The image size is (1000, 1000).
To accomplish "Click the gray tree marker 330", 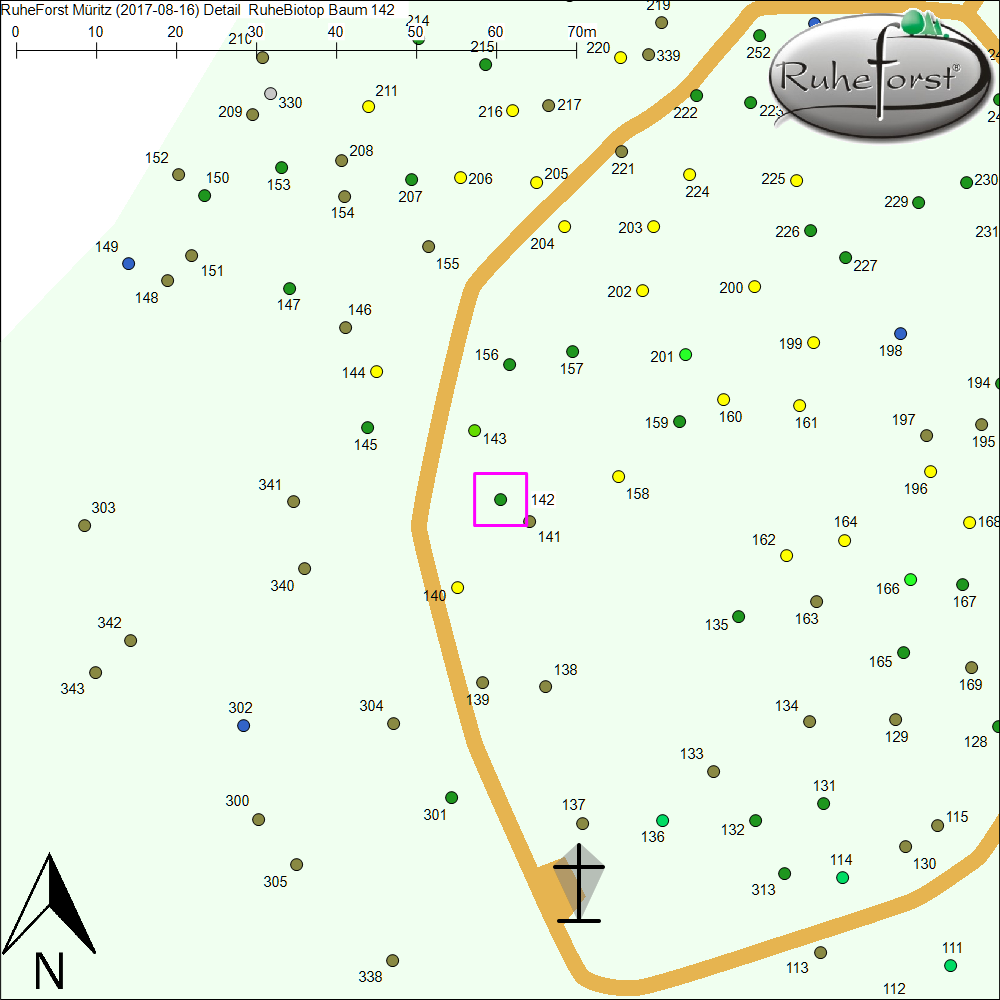I will 270,94.
